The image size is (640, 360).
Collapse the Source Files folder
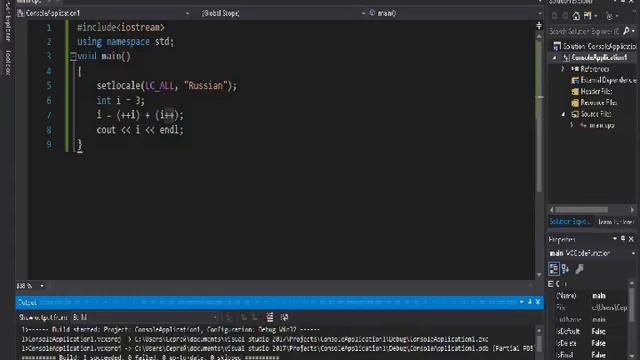563,114
